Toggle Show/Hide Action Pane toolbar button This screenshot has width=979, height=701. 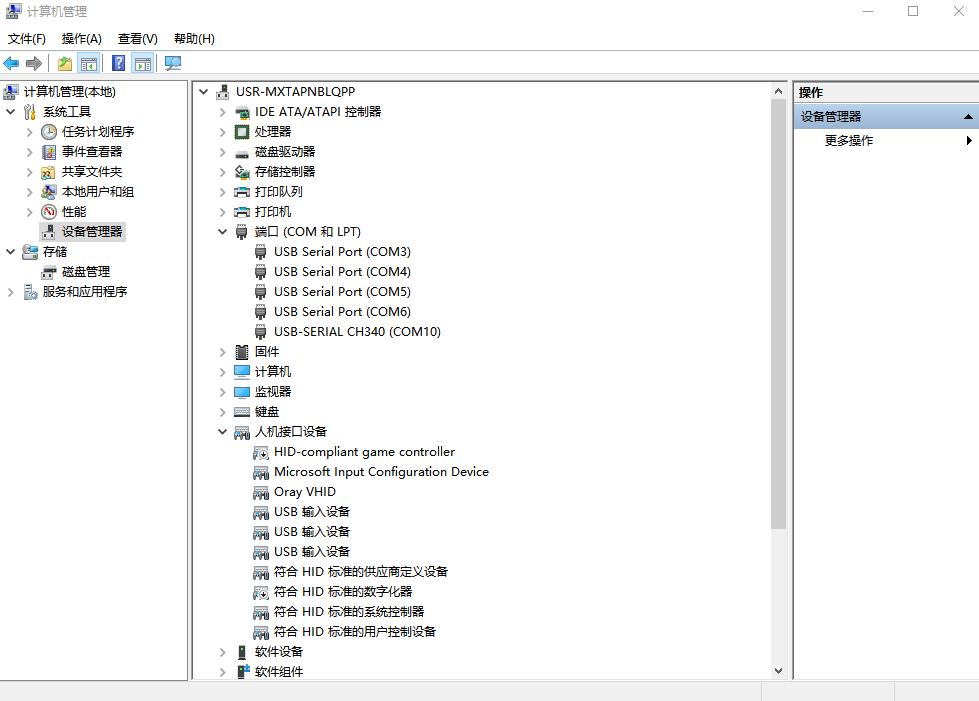point(143,64)
